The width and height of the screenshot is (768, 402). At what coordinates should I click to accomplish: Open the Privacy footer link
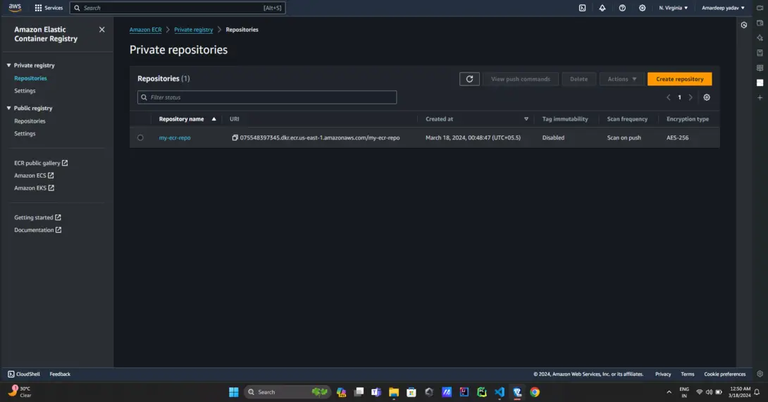tap(663, 374)
